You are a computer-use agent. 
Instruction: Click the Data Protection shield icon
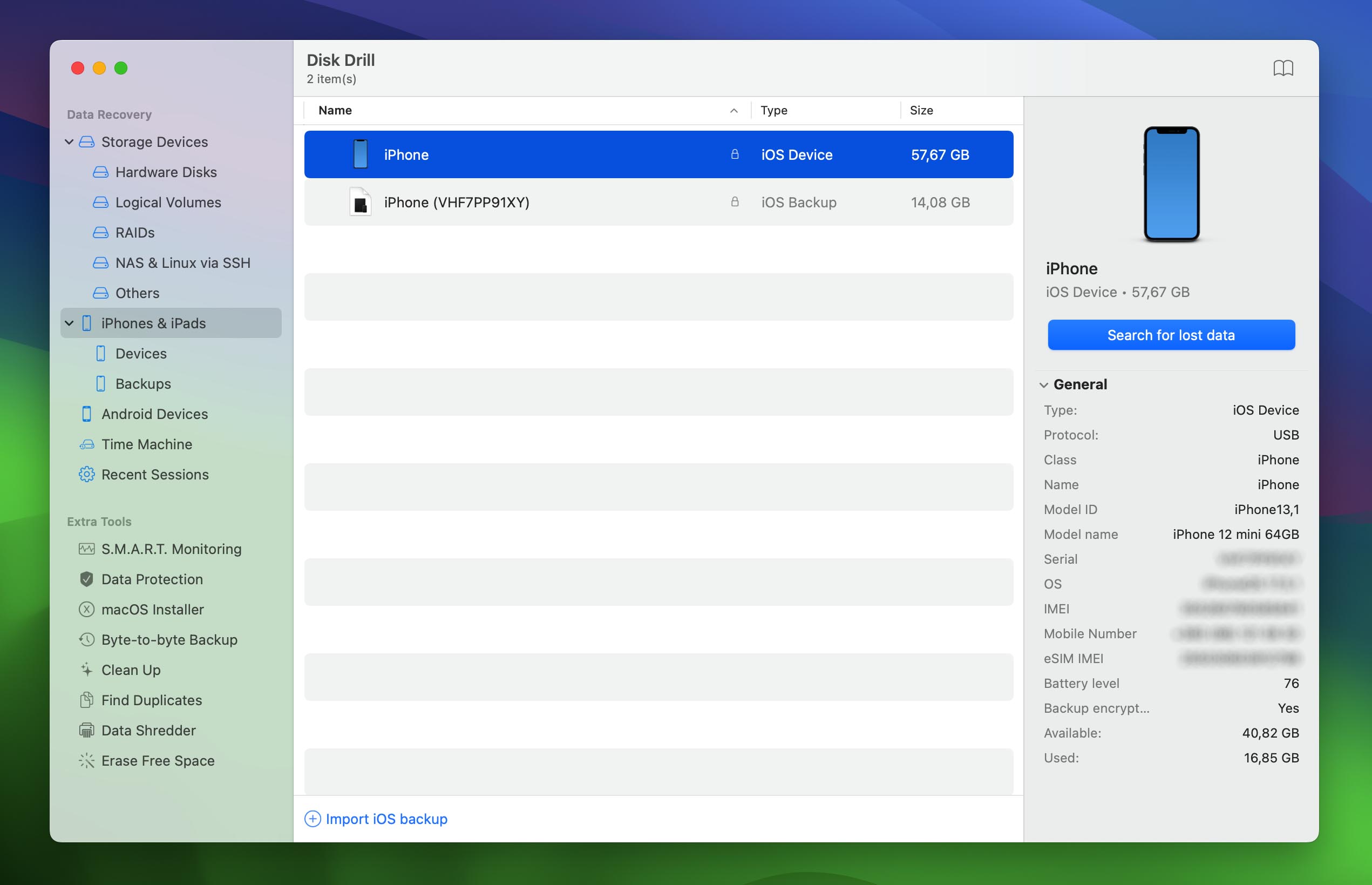coord(87,579)
